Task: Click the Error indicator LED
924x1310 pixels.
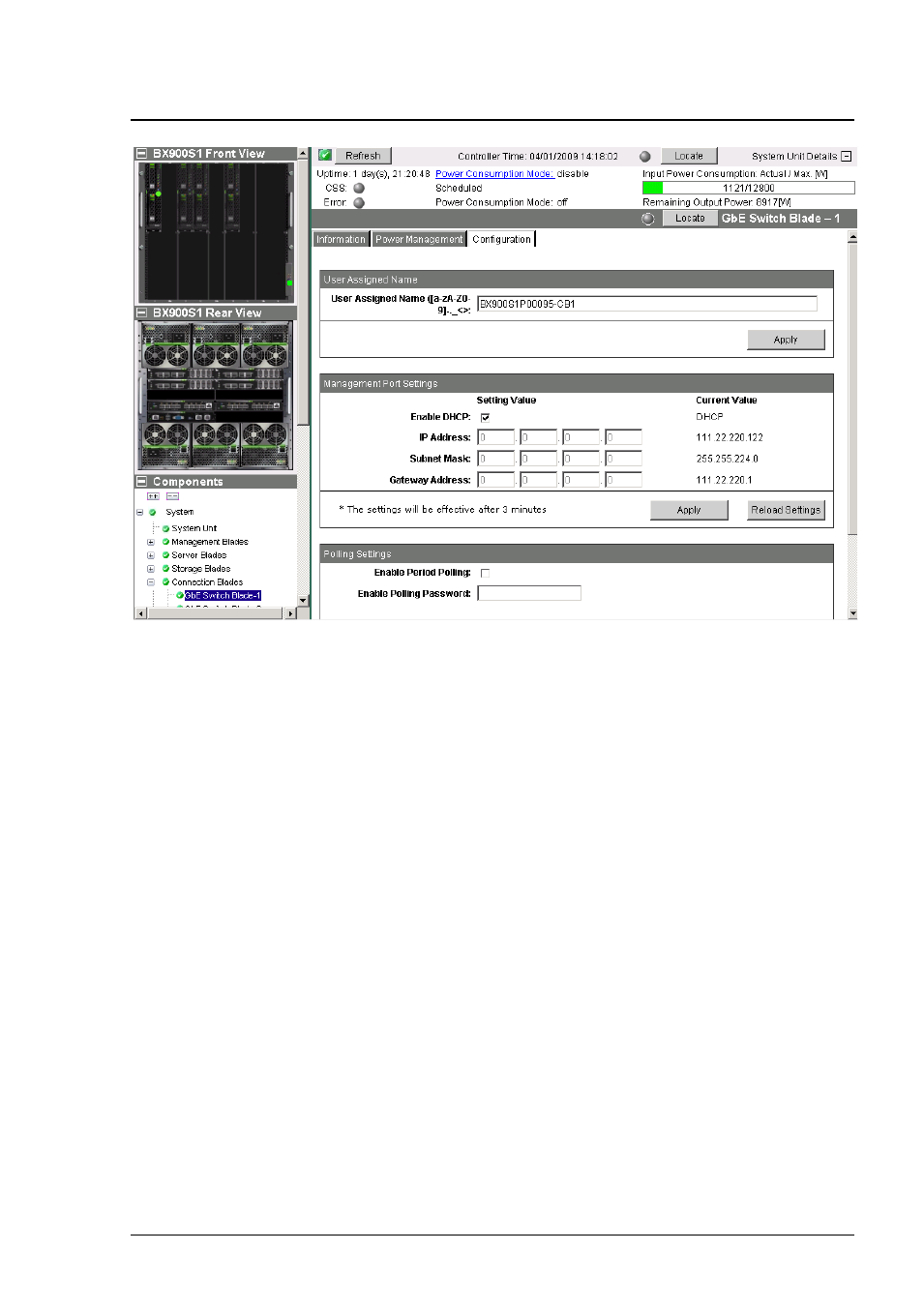Action: [359, 203]
